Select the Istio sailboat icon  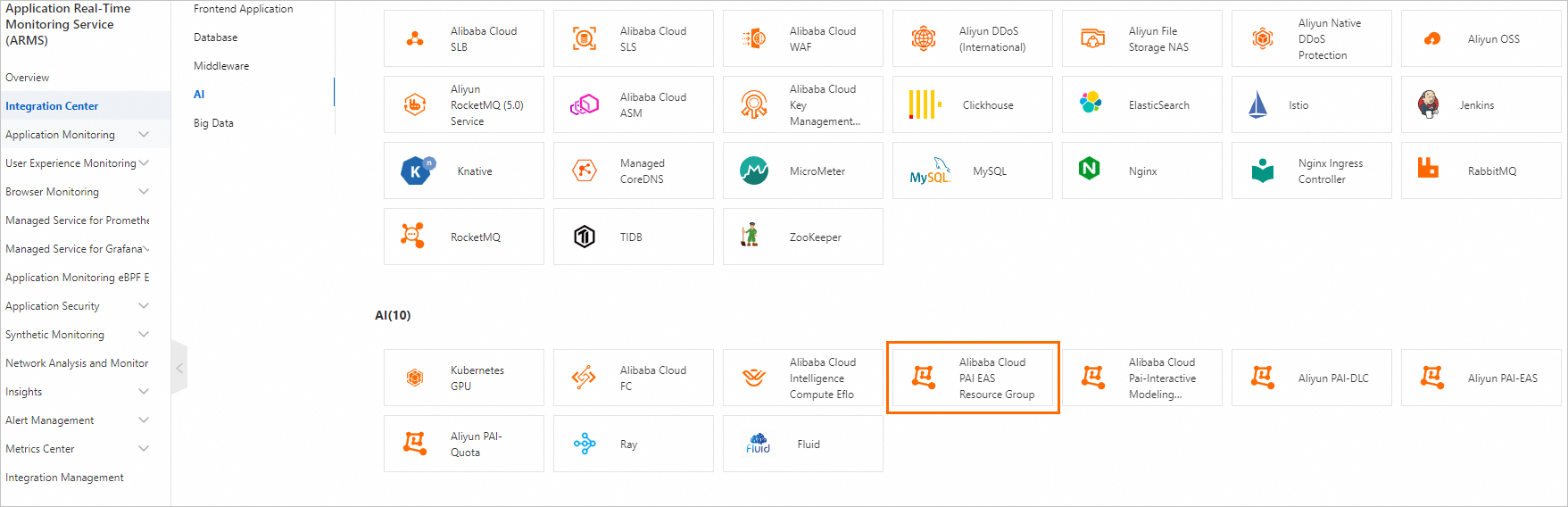(x=1257, y=104)
